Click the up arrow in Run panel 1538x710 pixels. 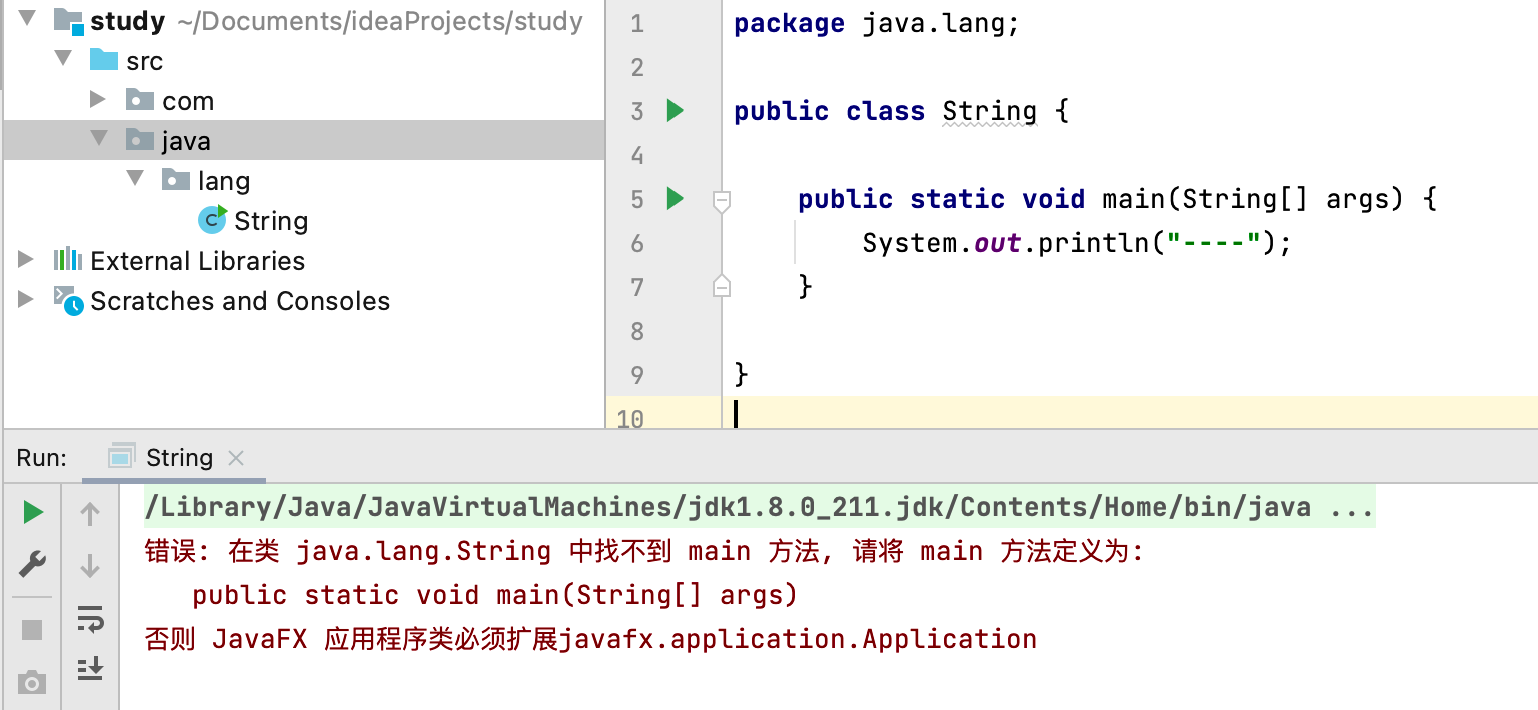[90, 515]
